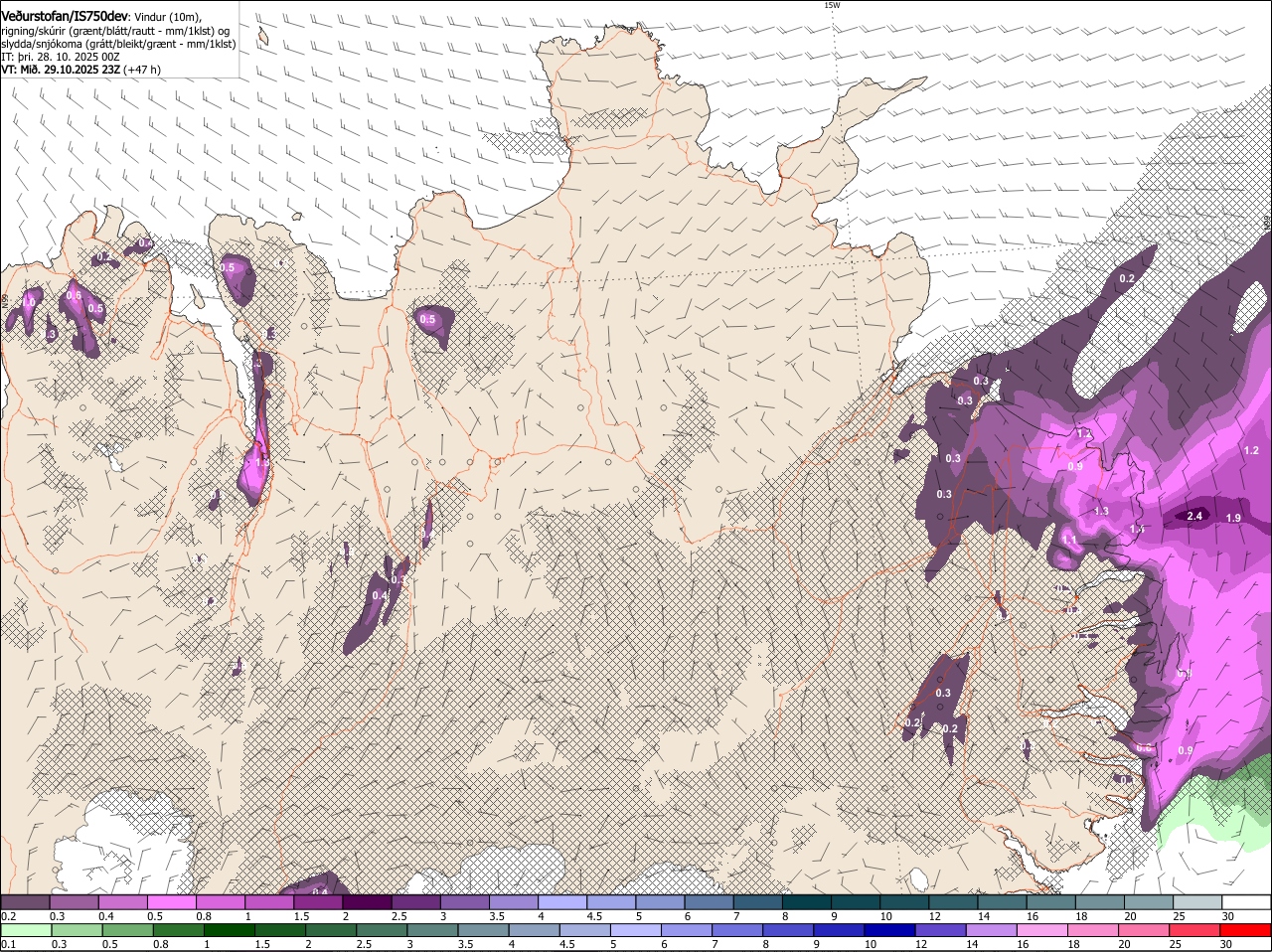
Task: Click the 'VT: Mið. 29.10.2025 23Z (+47 h)' line
Action: coord(80,70)
